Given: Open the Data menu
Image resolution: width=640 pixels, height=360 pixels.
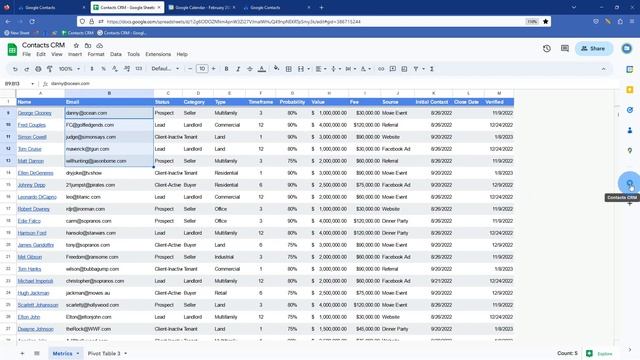Looking at the screenshot, I should click(116, 54).
